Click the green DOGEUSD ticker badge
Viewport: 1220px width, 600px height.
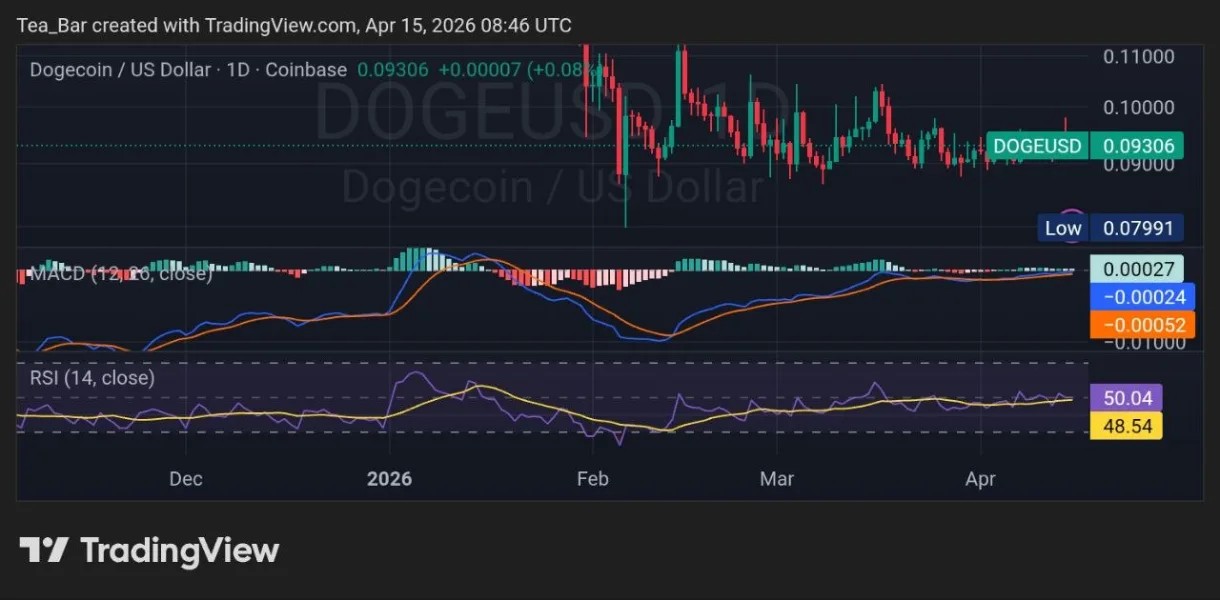tap(1037, 145)
